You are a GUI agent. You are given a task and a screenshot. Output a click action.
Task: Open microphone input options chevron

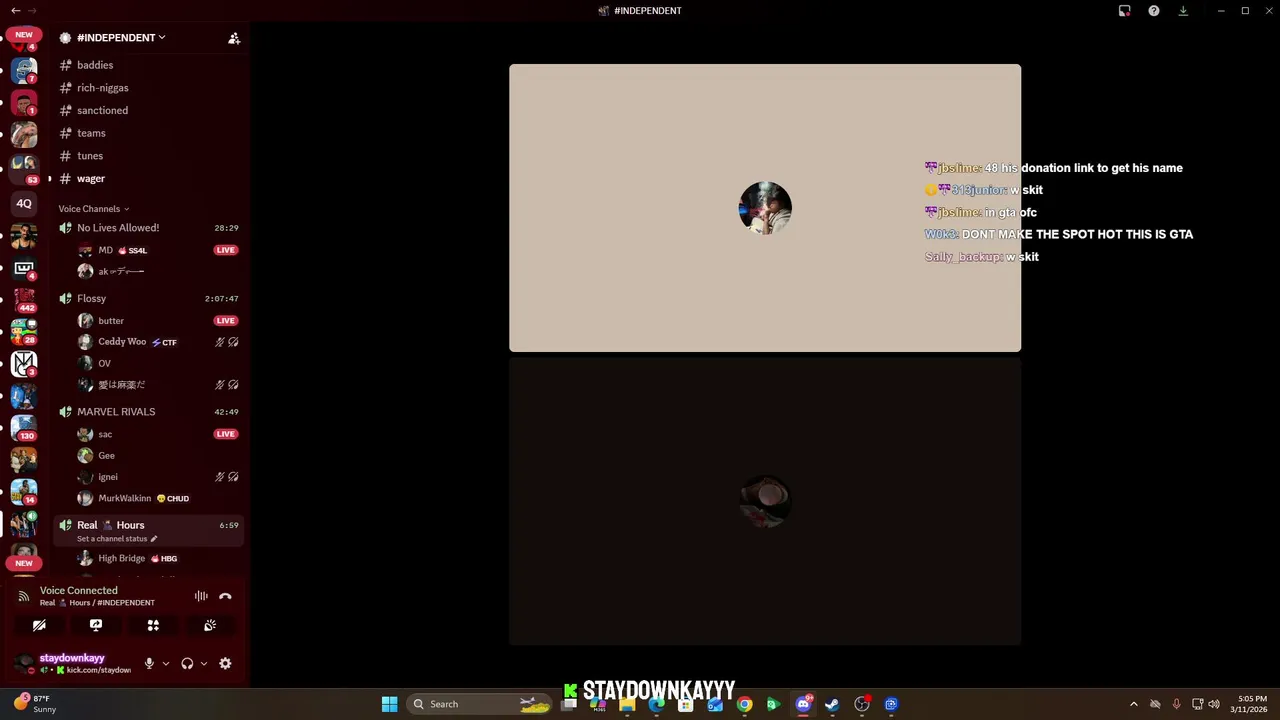pyautogui.click(x=166, y=664)
